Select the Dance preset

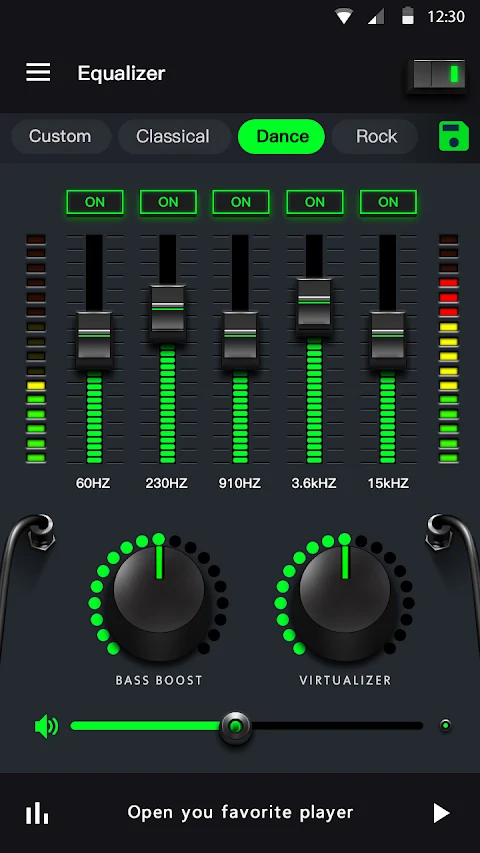(282, 136)
